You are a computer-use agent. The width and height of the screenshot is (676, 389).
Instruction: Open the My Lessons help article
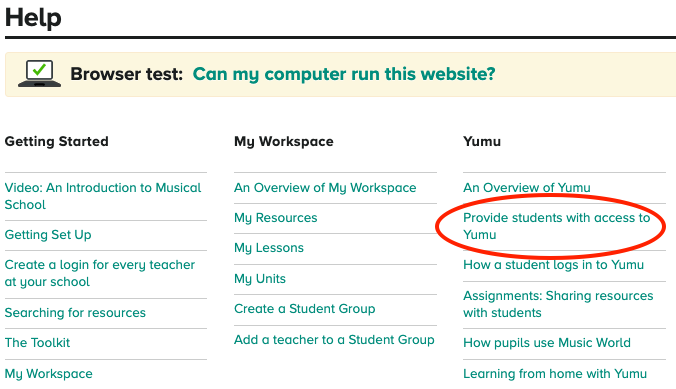pyautogui.click(x=269, y=248)
